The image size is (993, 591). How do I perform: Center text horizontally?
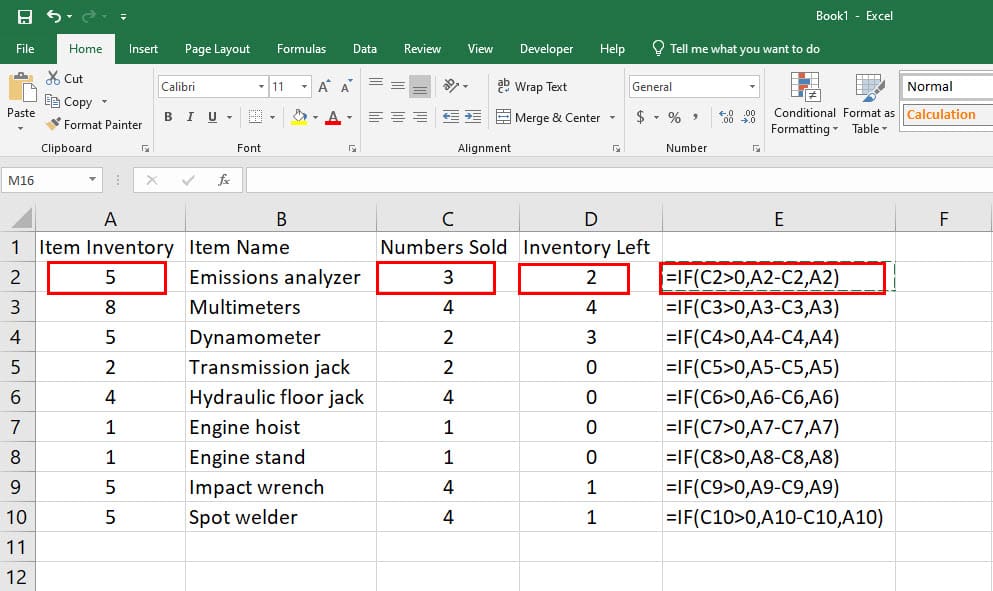click(398, 117)
